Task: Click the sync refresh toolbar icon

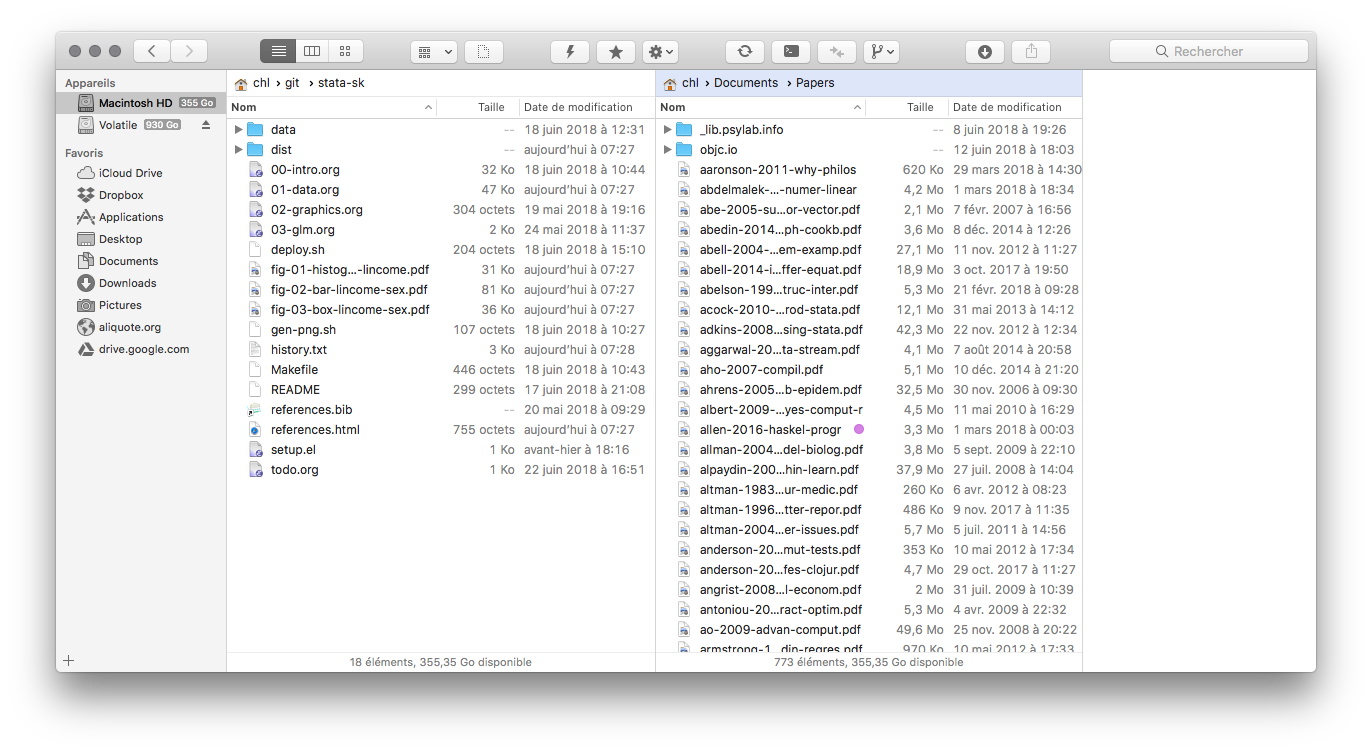Action: coord(744,51)
